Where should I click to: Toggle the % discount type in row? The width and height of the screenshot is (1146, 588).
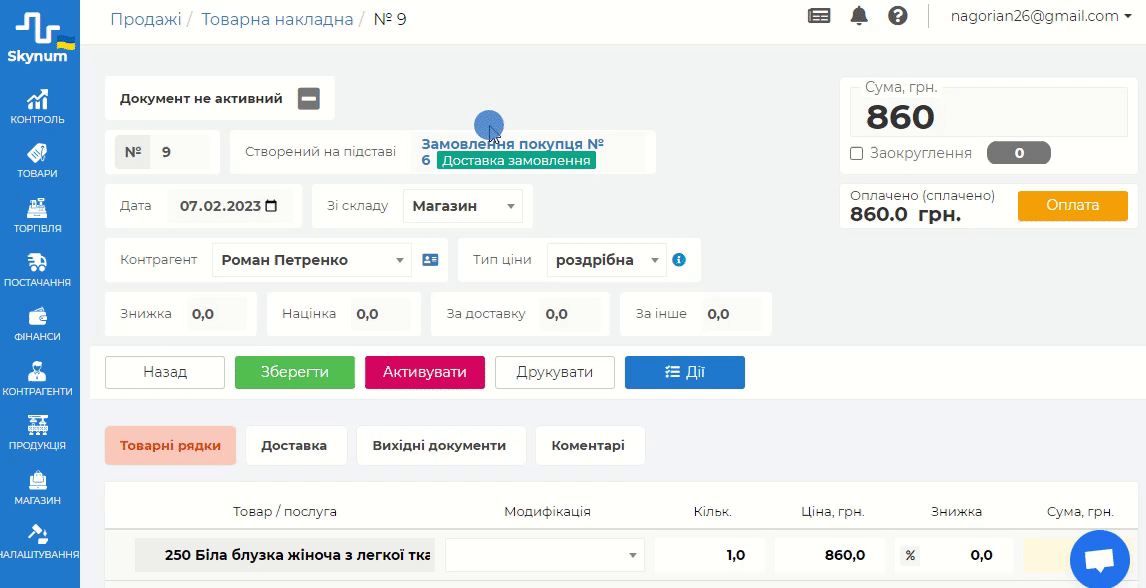pos(910,555)
